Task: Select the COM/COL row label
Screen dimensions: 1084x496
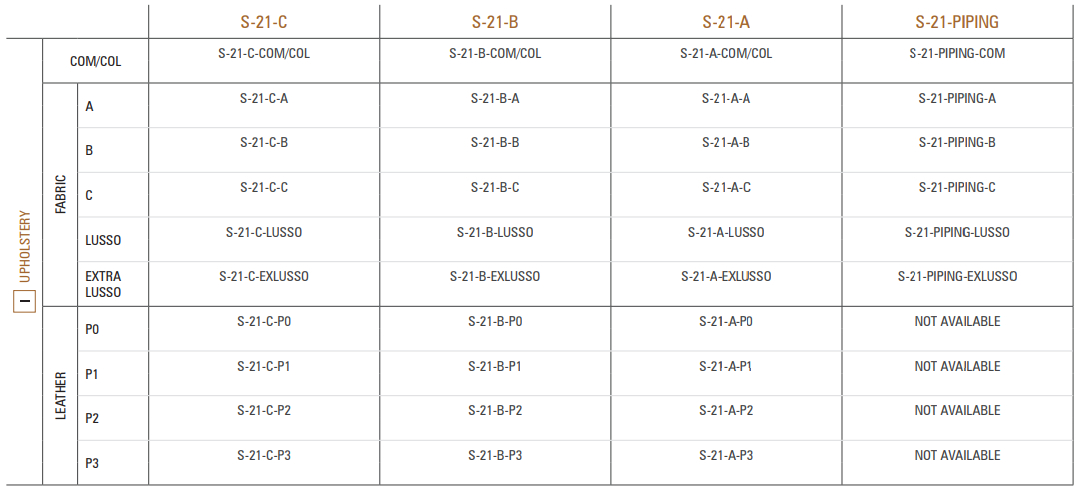Action: (x=95, y=61)
